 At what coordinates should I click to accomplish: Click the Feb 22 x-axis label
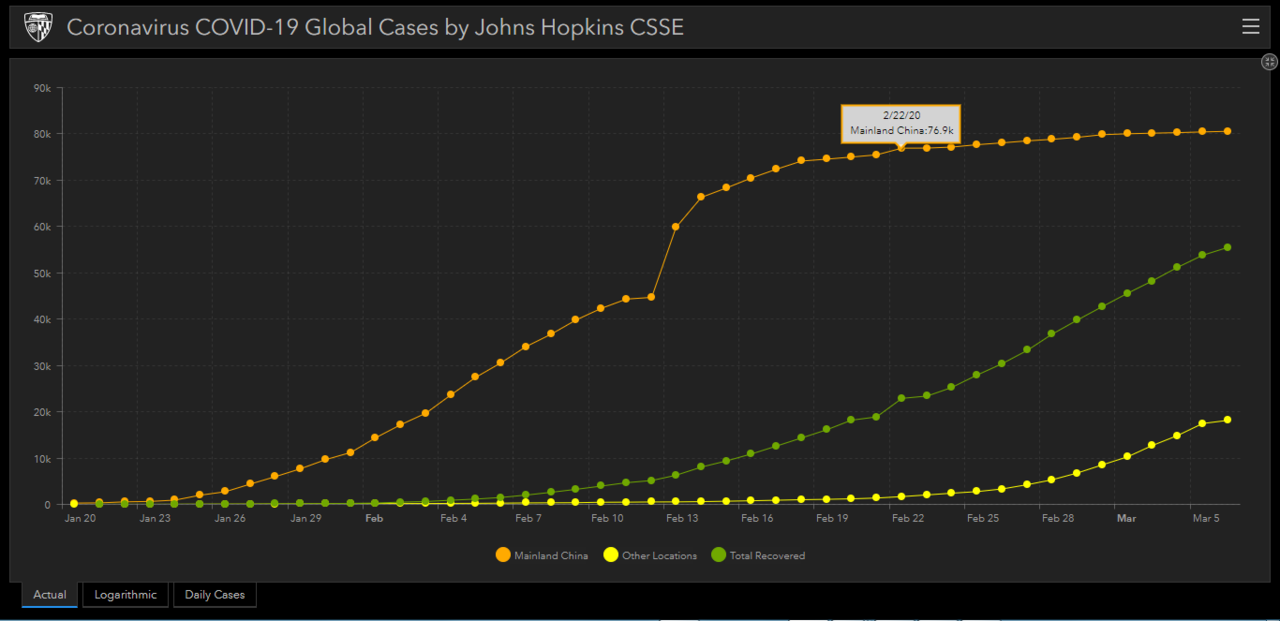pyautogui.click(x=908, y=519)
